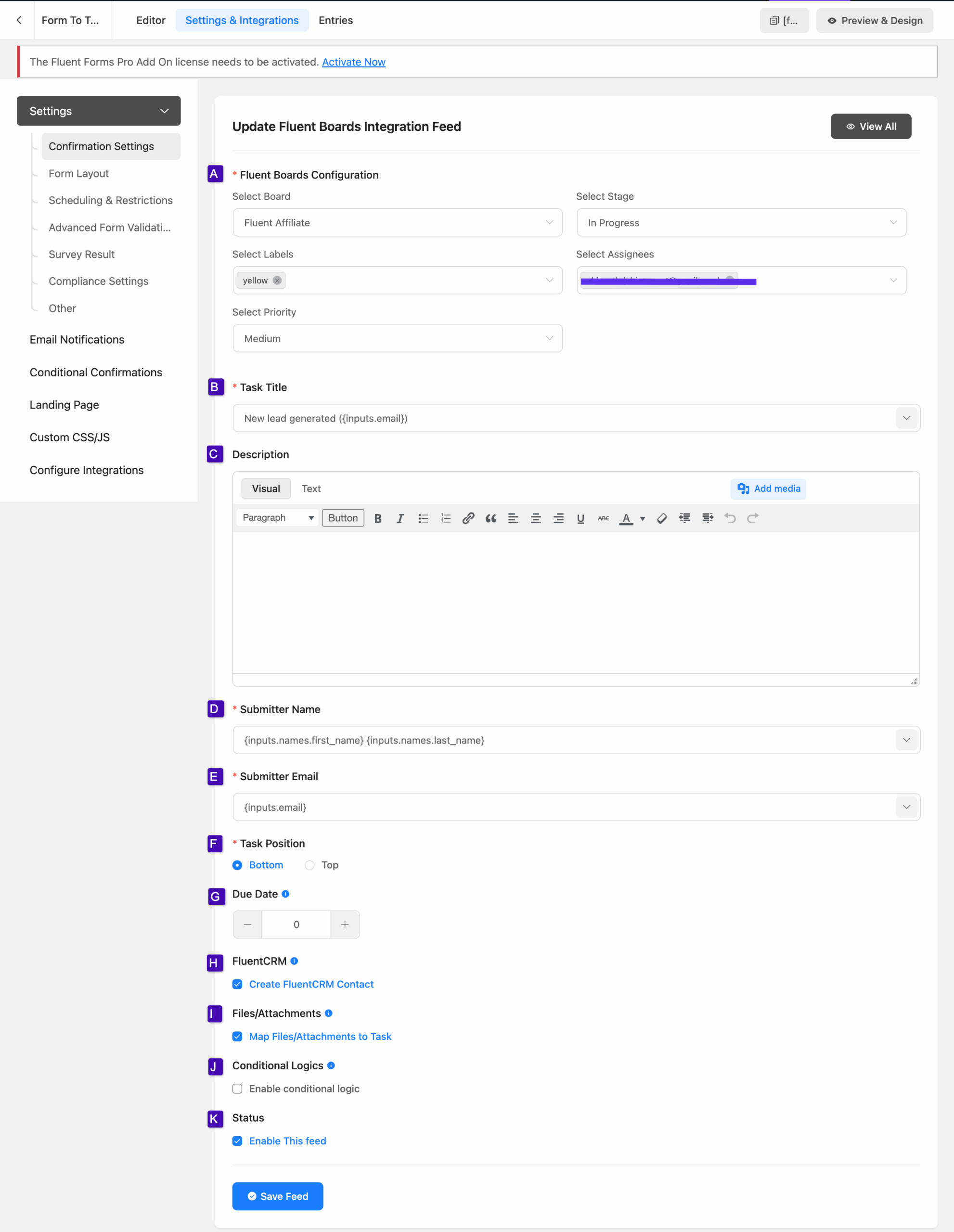Apply strikethrough formatting in the editor
The image size is (954, 1232).
tap(603, 518)
